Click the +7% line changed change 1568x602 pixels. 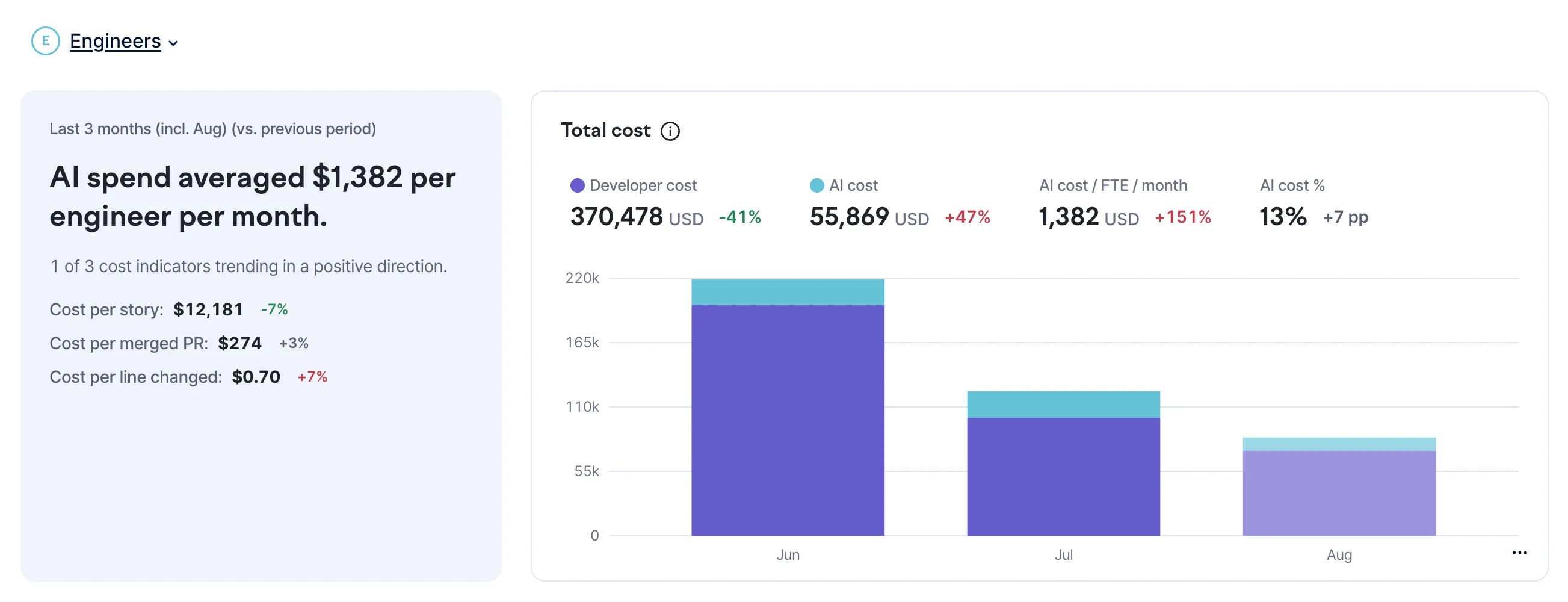[312, 377]
